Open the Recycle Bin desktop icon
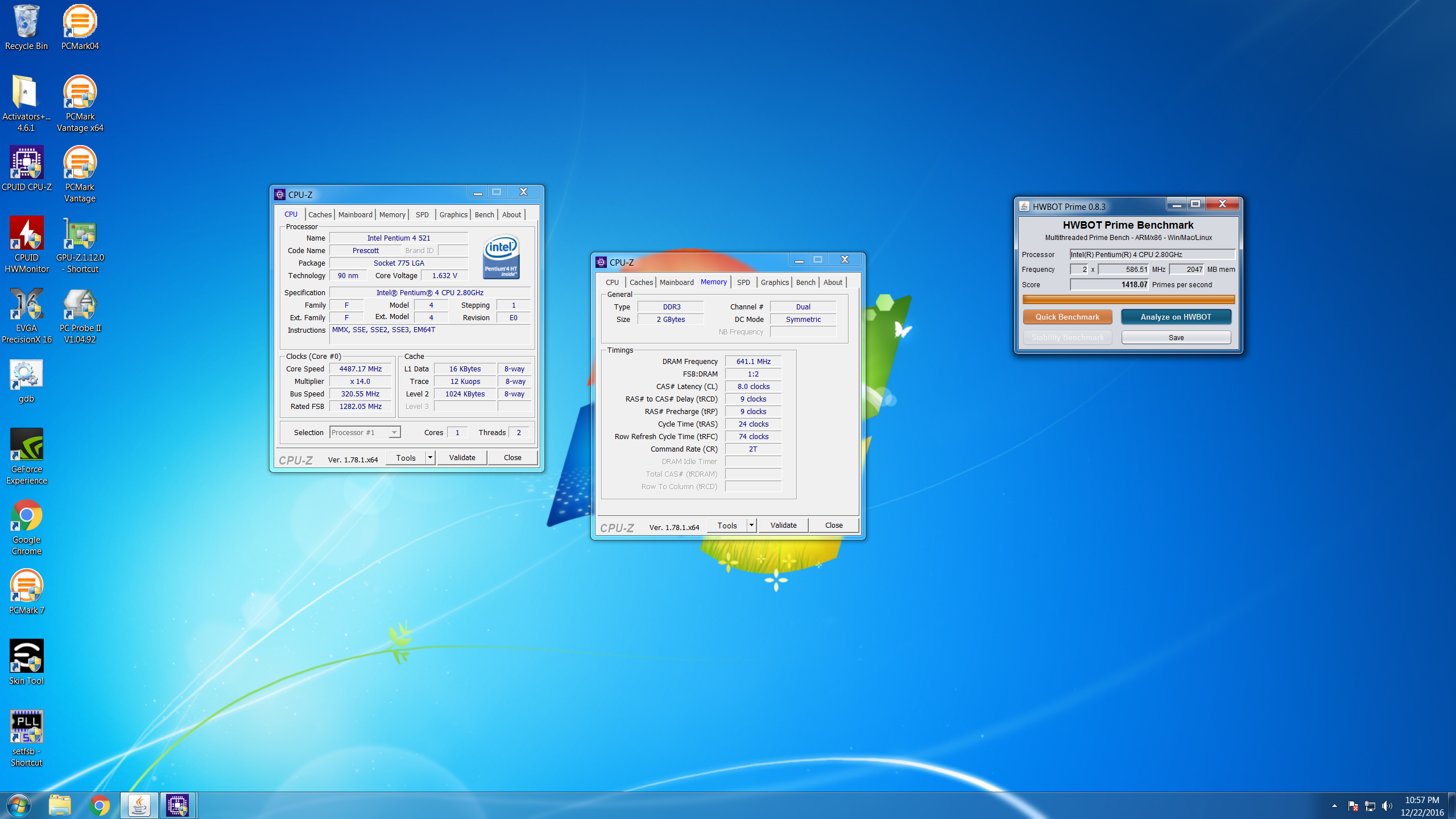Screen dimensions: 1456x819 point(26,27)
